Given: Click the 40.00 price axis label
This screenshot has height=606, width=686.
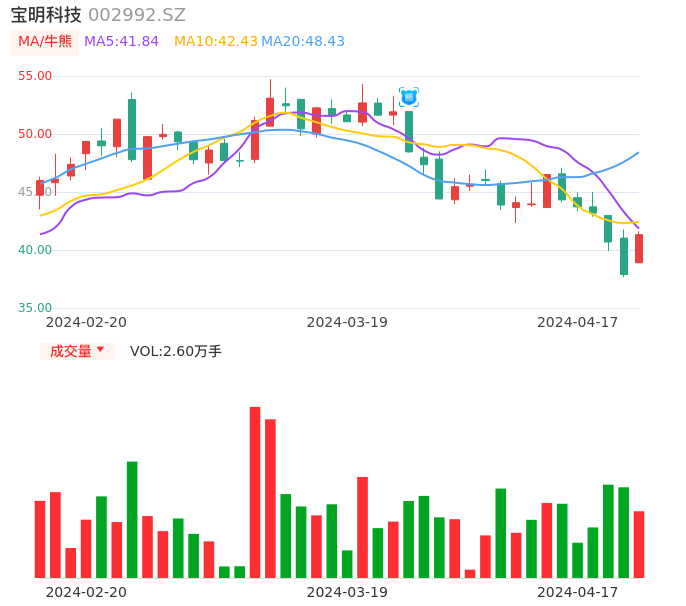Looking at the screenshot, I should [x=35, y=250].
